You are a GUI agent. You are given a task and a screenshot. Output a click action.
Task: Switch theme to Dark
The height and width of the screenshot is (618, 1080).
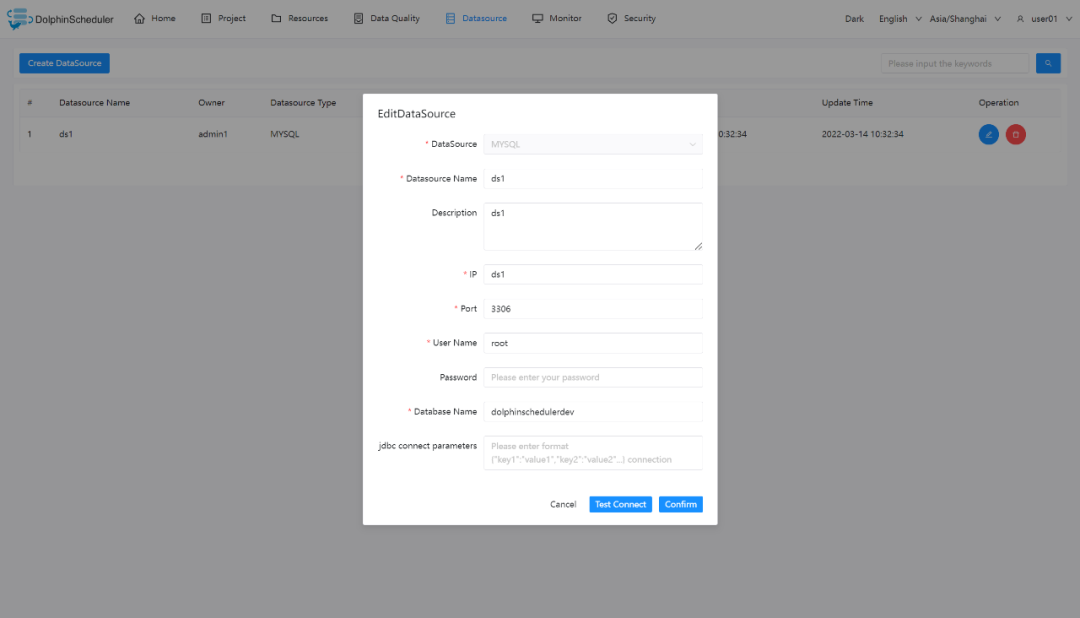point(854,19)
